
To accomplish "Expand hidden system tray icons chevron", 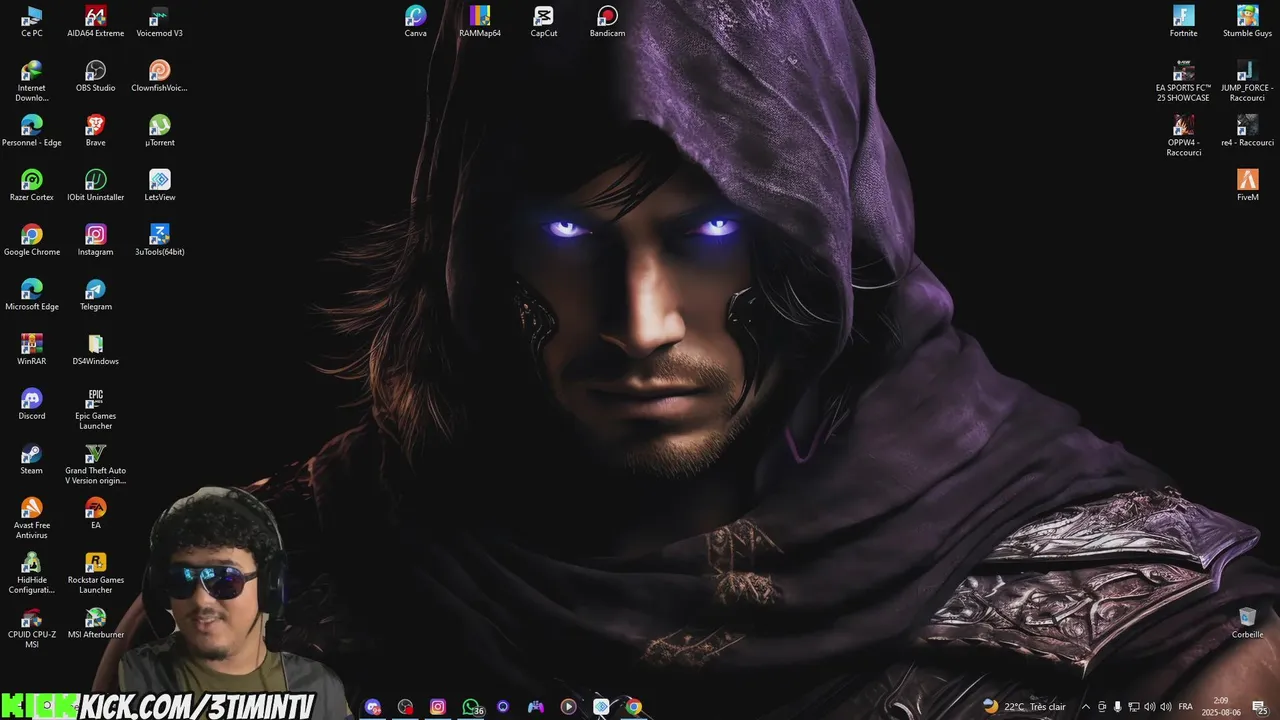I will coord(1086,707).
